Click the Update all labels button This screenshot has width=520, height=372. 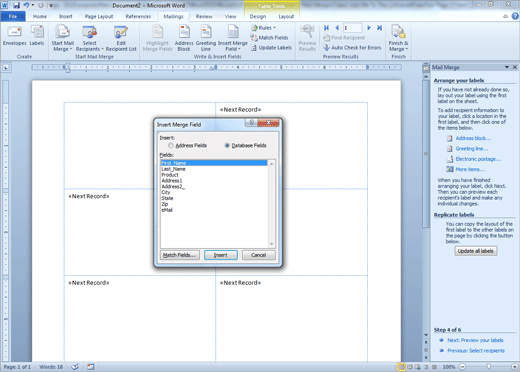[x=476, y=251]
